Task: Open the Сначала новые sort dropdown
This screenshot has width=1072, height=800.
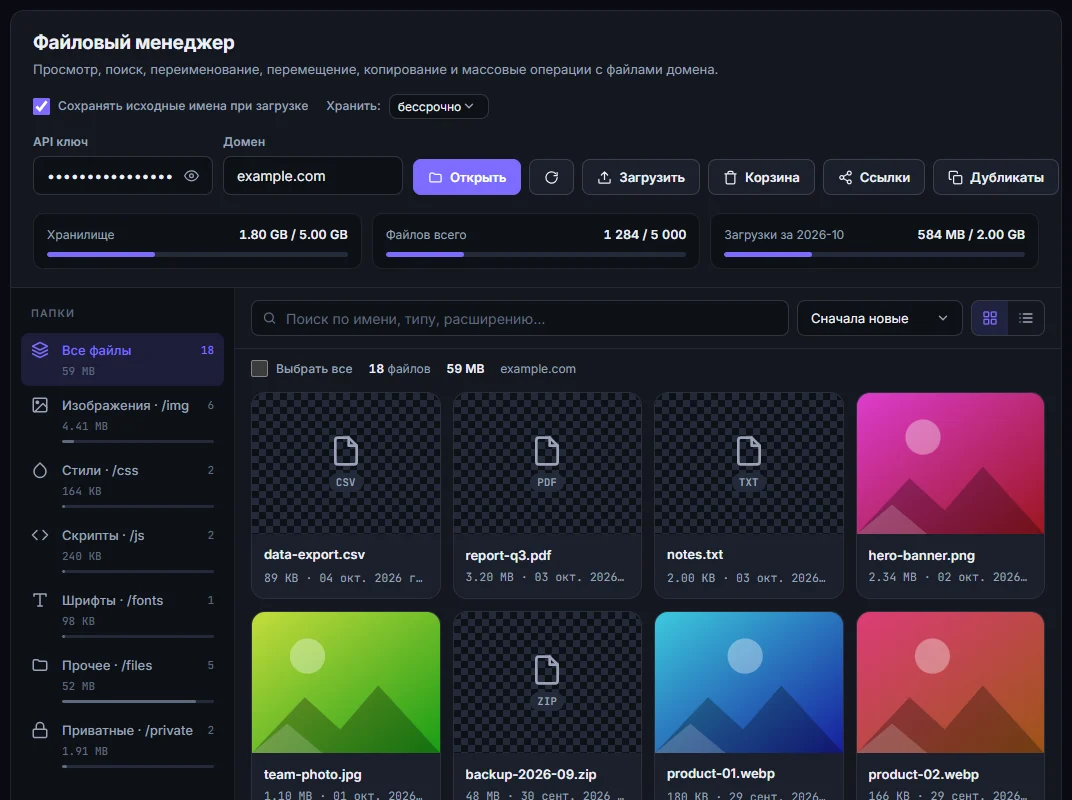Action: coord(879,318)
